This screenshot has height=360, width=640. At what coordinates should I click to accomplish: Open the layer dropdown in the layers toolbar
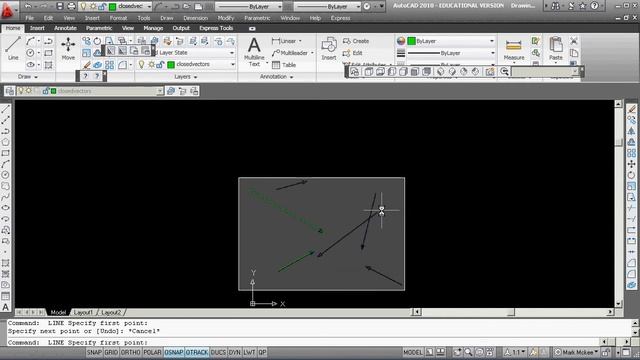(x=160, y=91)
